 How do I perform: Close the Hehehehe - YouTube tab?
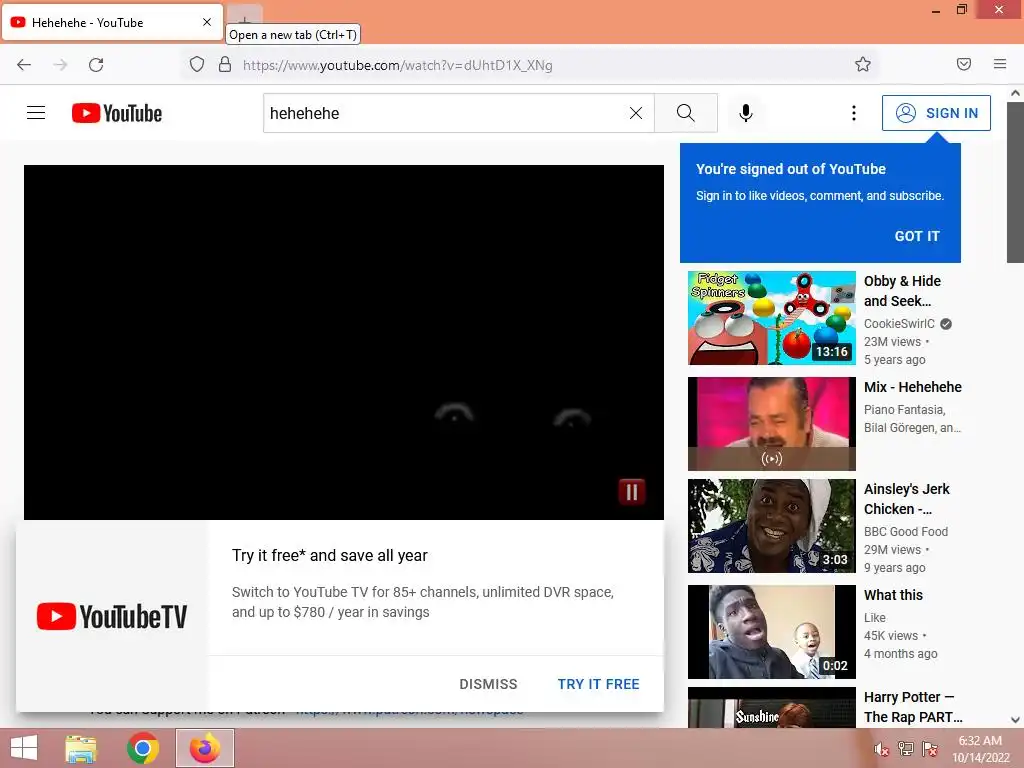click(x=207, y=22)
